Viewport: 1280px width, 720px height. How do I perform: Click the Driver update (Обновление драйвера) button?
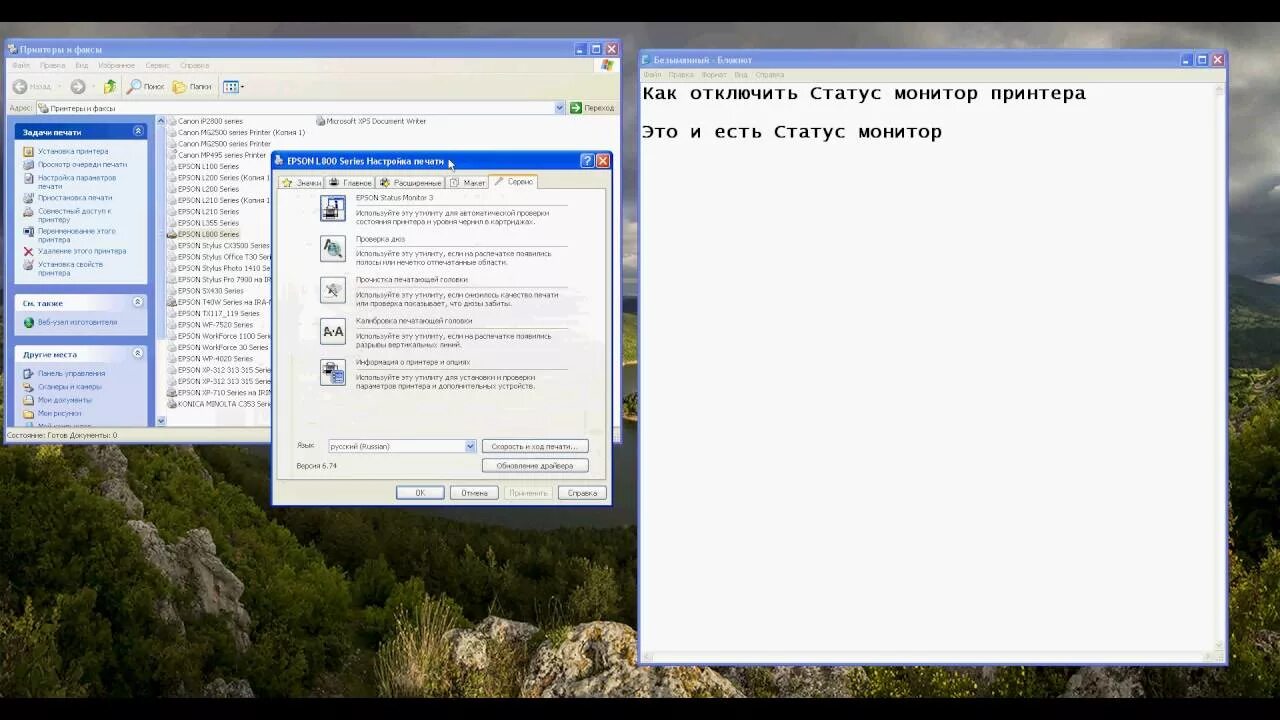[535, 466]
